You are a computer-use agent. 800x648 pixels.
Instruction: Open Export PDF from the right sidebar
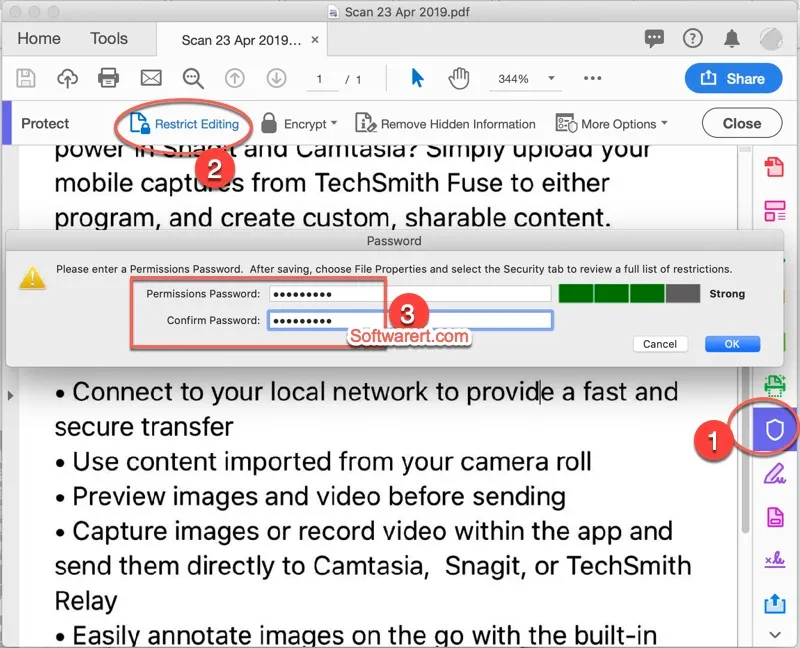[775, 168]
